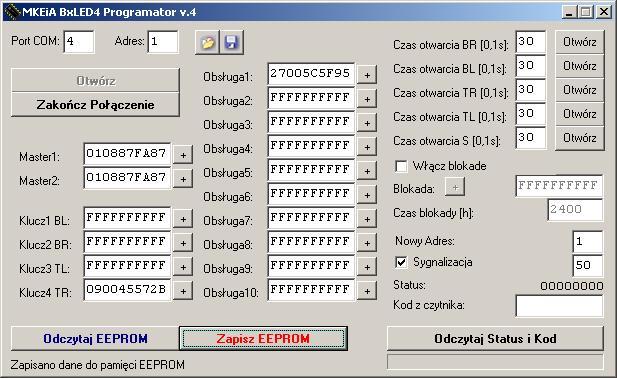617x378 pixels.
Task: Open file with the folder icon
Action: click(207, 42)
